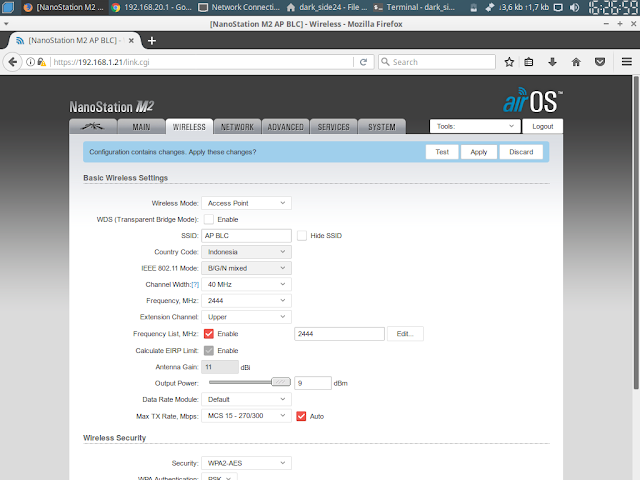The width and height of the screenshot is (640, 480).
Task: Go to Firefox home page icon
Action: 576,62
